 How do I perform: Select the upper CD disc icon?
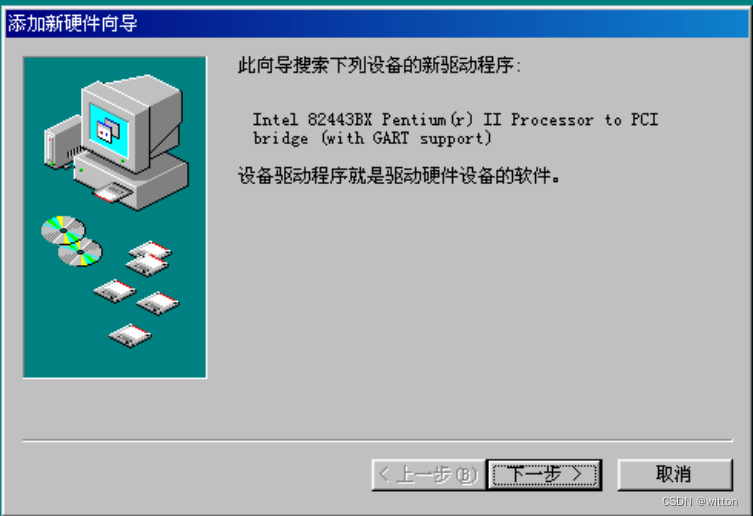[x=63, y=230]
